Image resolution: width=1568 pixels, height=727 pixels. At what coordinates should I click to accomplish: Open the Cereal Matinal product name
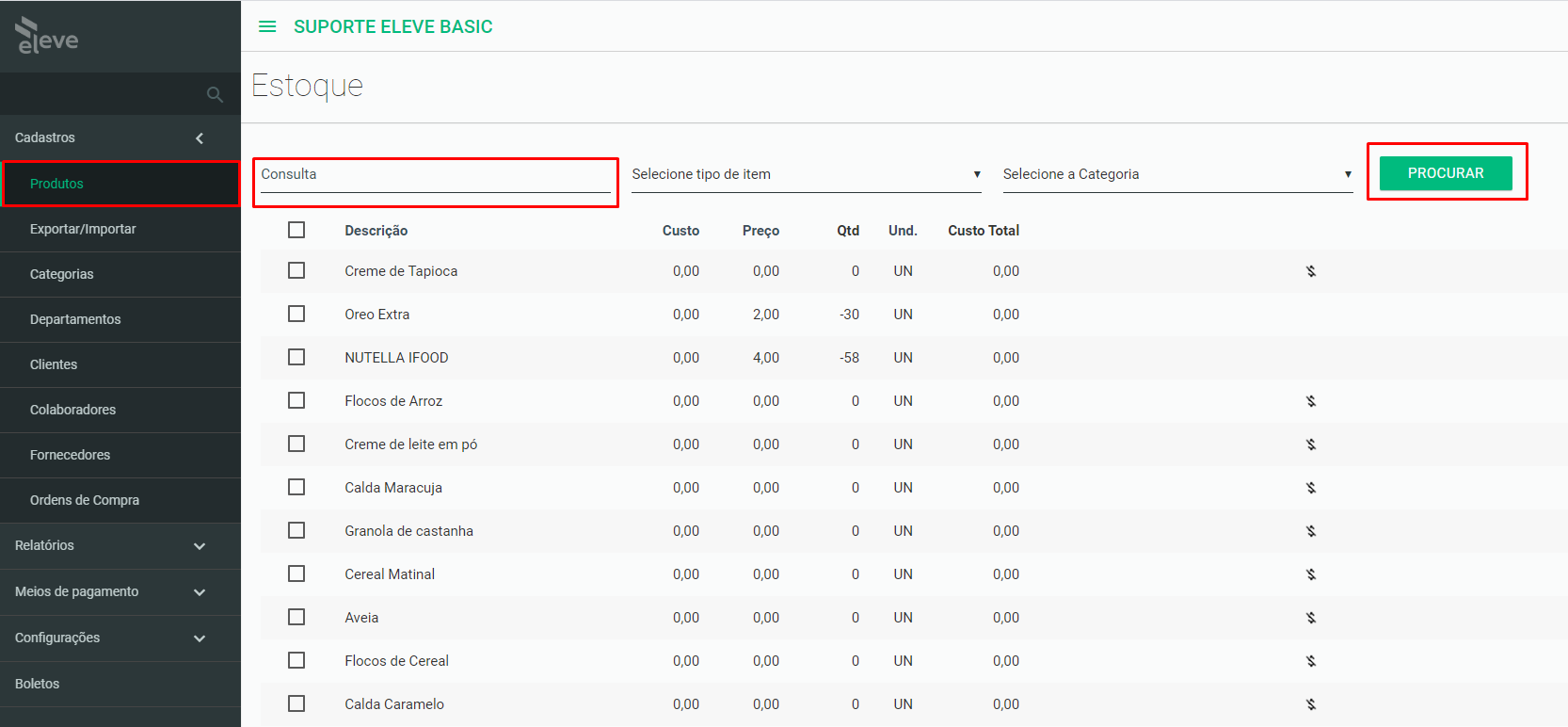(390, 574)
